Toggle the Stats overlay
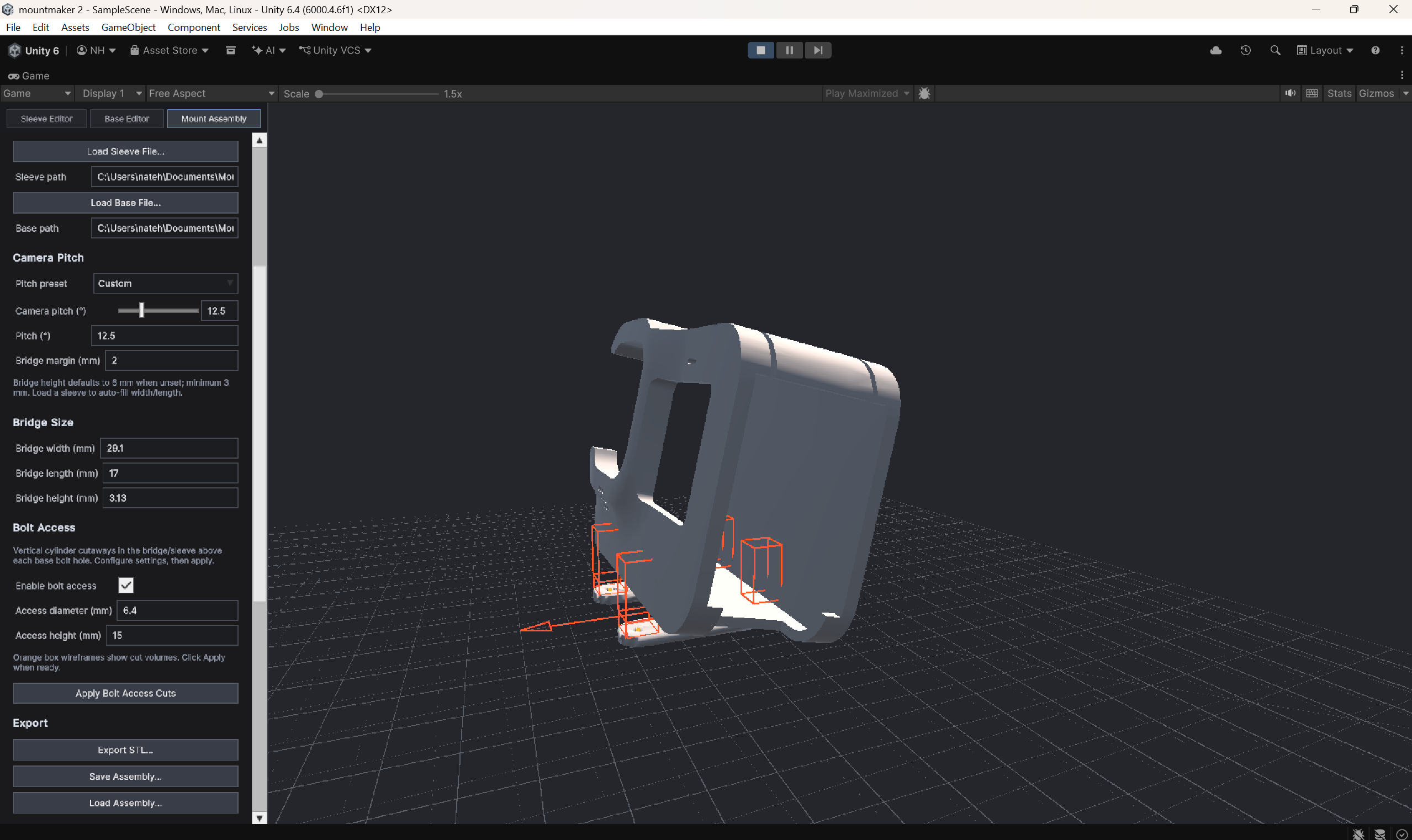Image resolution: width=1412 pixels, height=840 pixels. [x=1339, y=93]
